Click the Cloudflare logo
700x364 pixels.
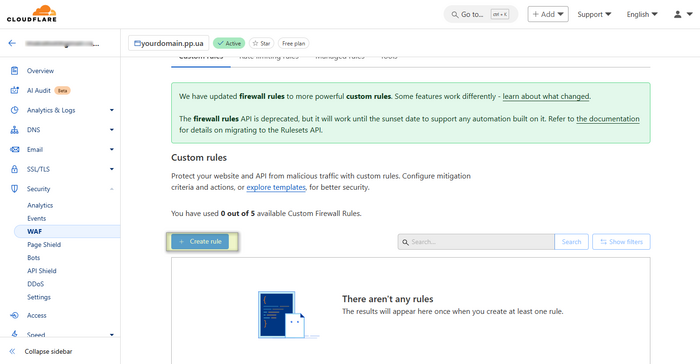click(32, 13)
